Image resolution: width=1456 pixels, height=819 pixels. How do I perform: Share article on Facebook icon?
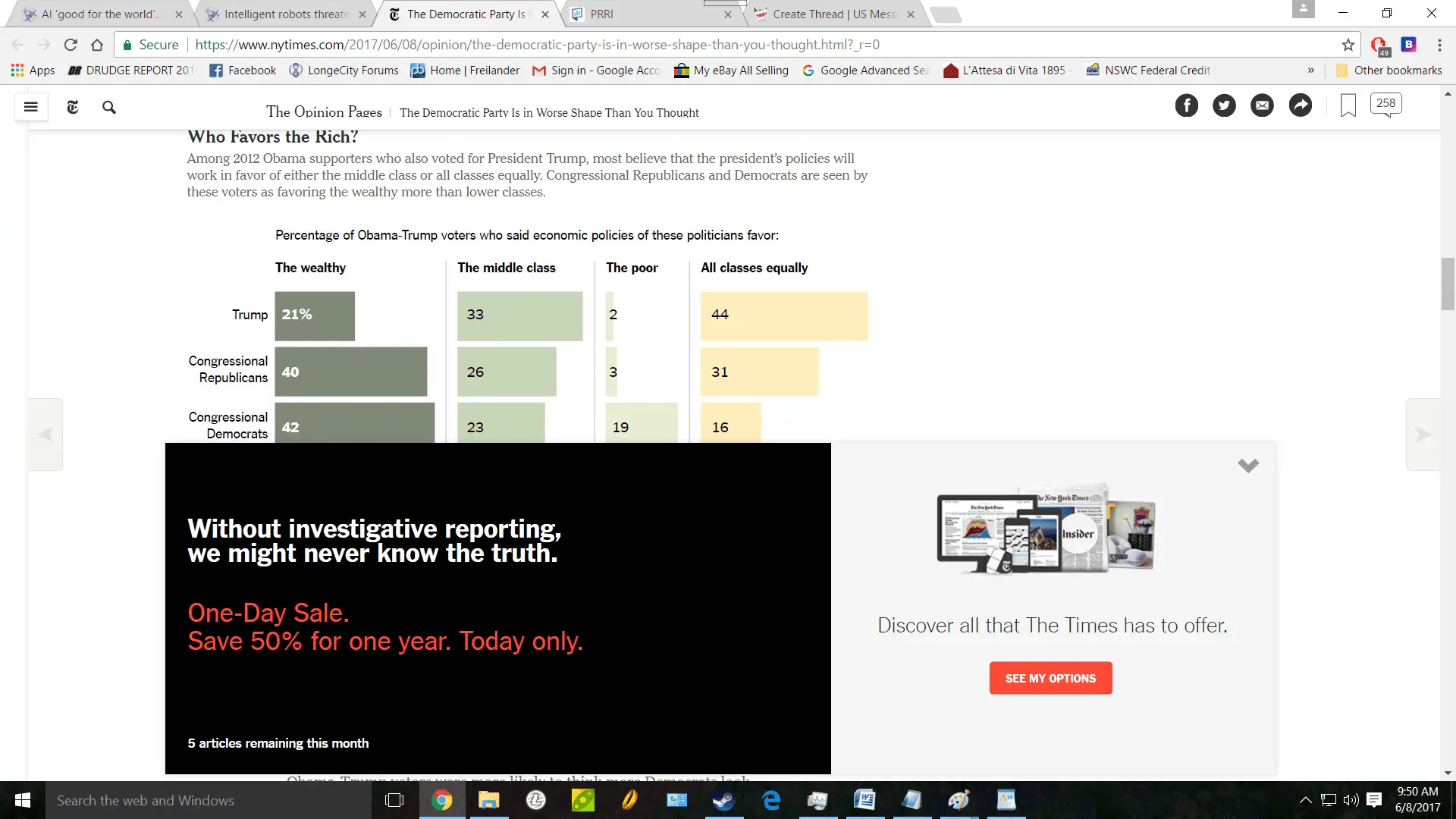[x=1186, y=105]
